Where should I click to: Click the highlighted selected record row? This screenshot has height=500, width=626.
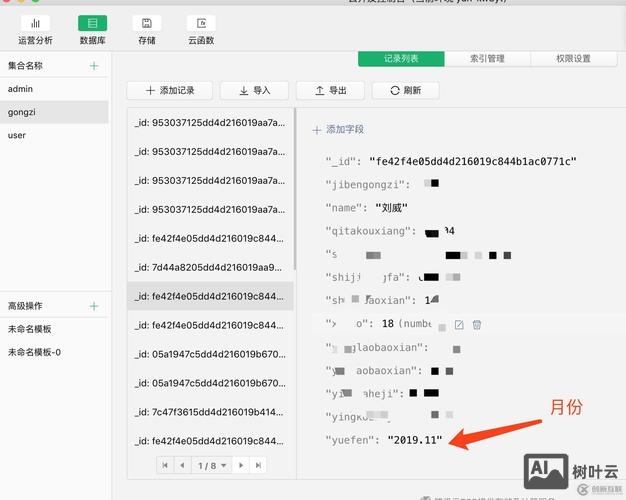pos(210,296)
